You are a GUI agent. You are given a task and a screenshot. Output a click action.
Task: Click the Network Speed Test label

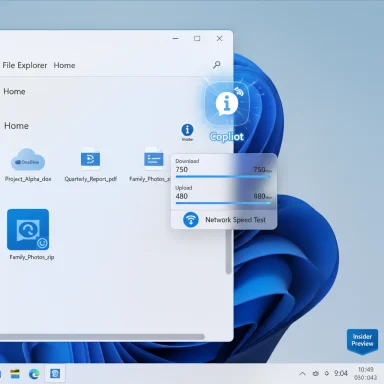(235, 220)
